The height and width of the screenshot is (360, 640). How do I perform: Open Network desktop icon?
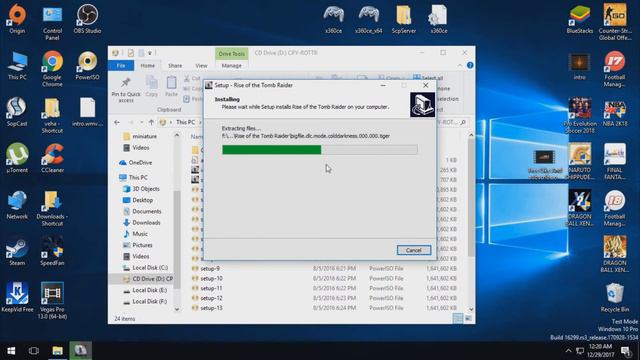pyautogui.click(x=17, y=205)
